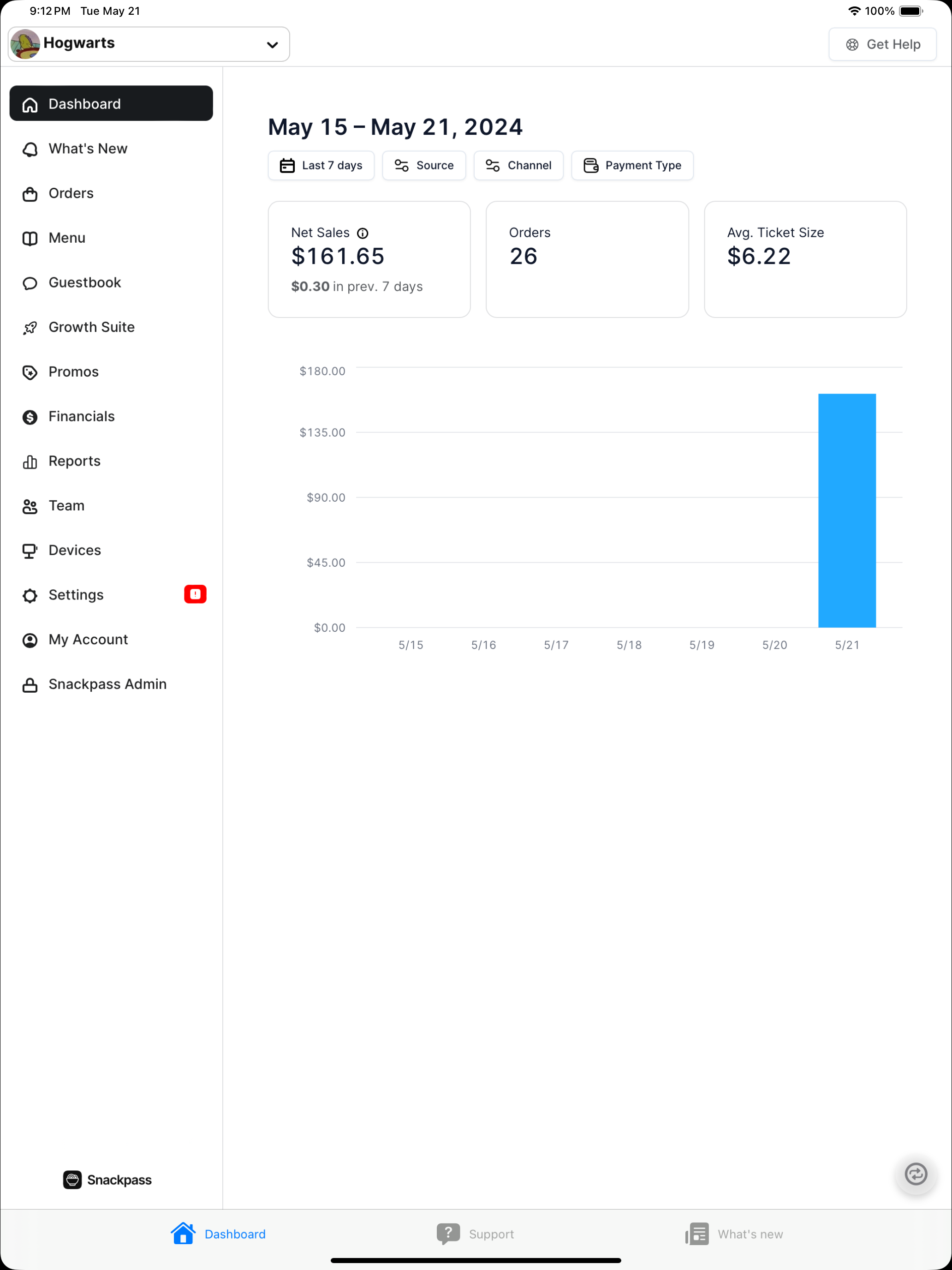
Task: Click the Devices monitor icon
Action: [30, 551]
